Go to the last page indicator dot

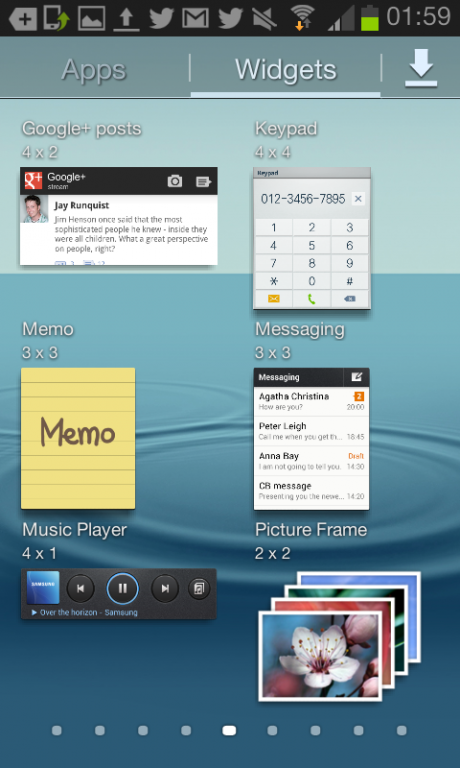click(x=401, y=731)
